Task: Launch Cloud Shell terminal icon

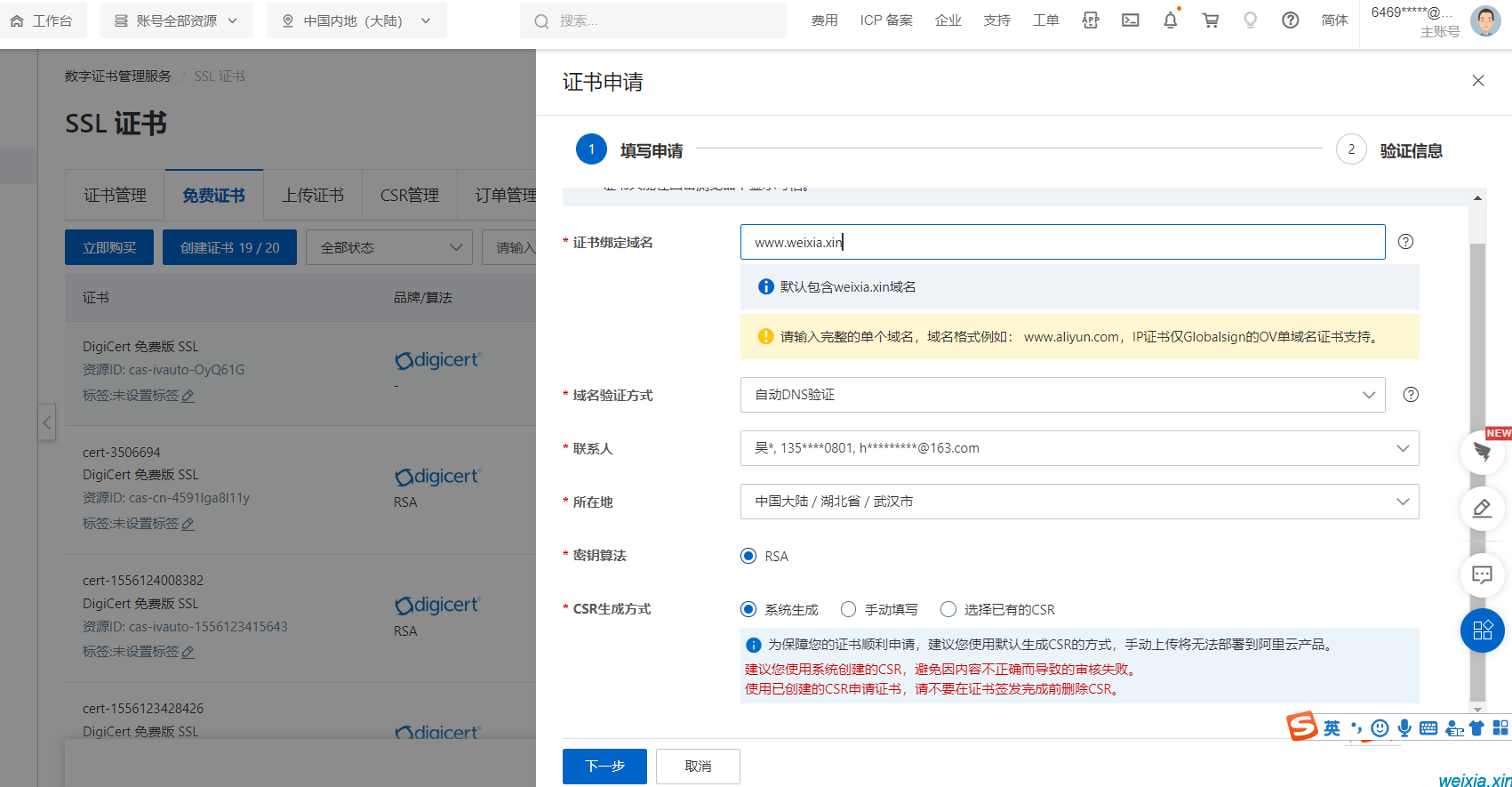Action: [1130, 20]
